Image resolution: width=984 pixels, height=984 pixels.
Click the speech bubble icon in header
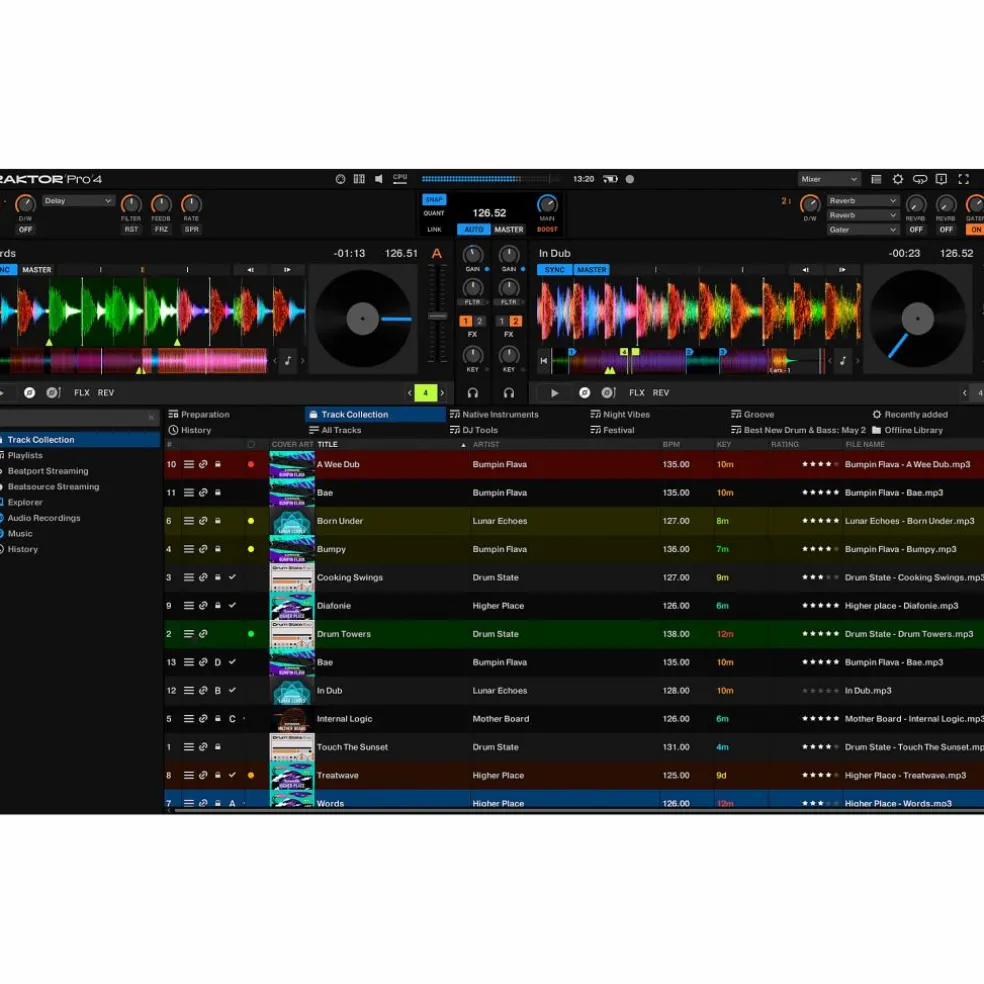tap(919, 179)
